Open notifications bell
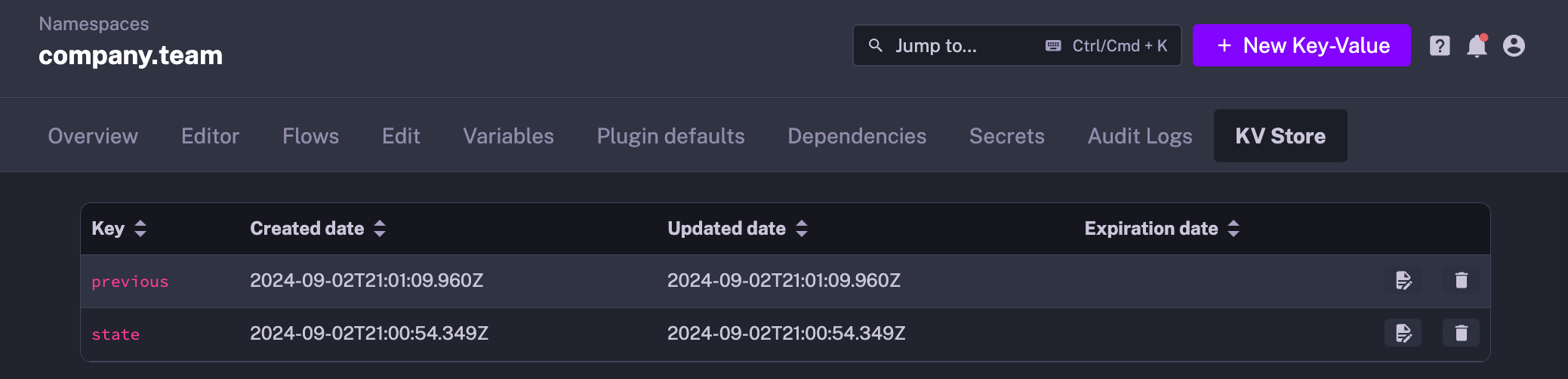 pyautogui.click(x=1477, y=46)
